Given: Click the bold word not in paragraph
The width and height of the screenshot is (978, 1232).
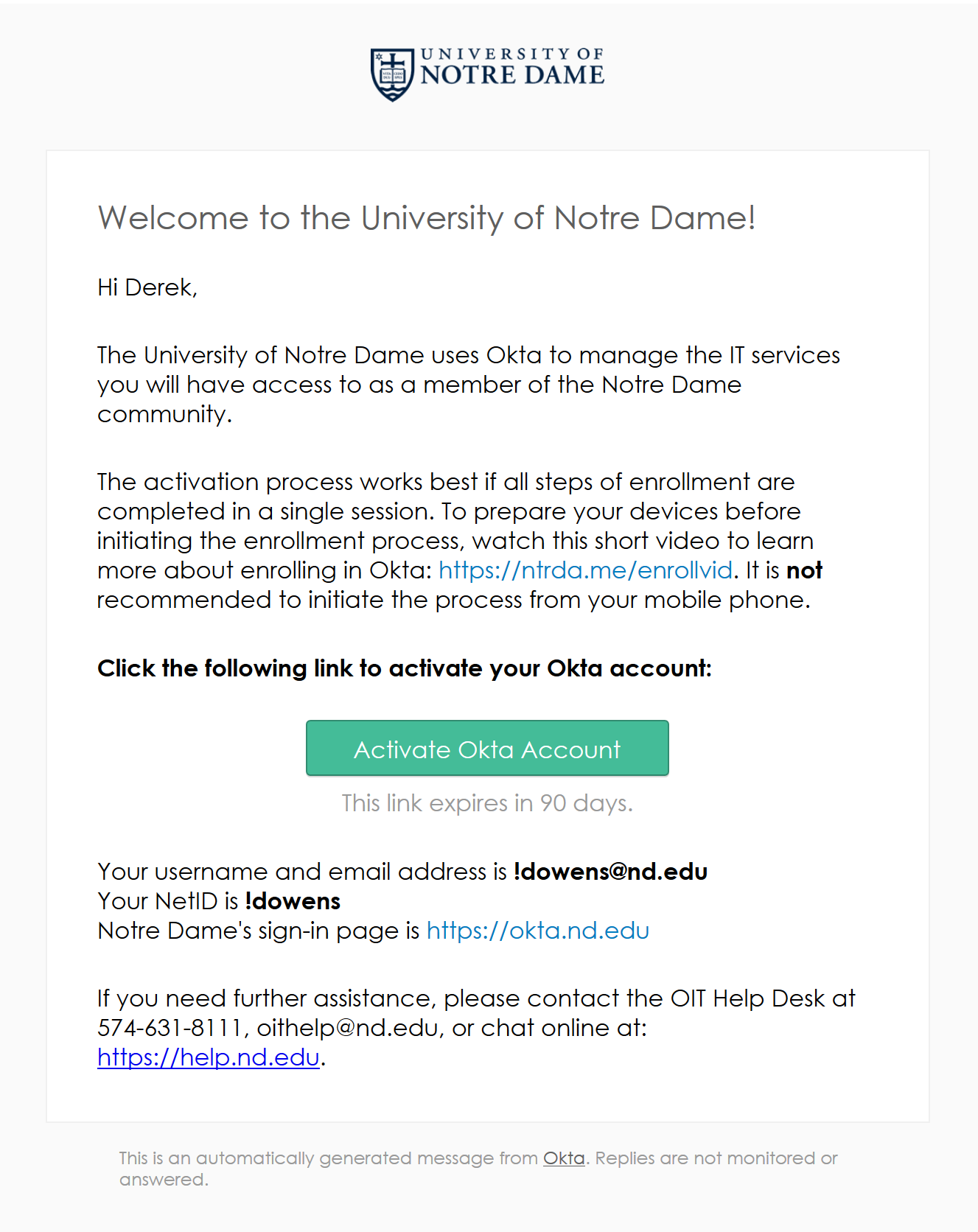Looking at the screenshot, I should point(804,570).
